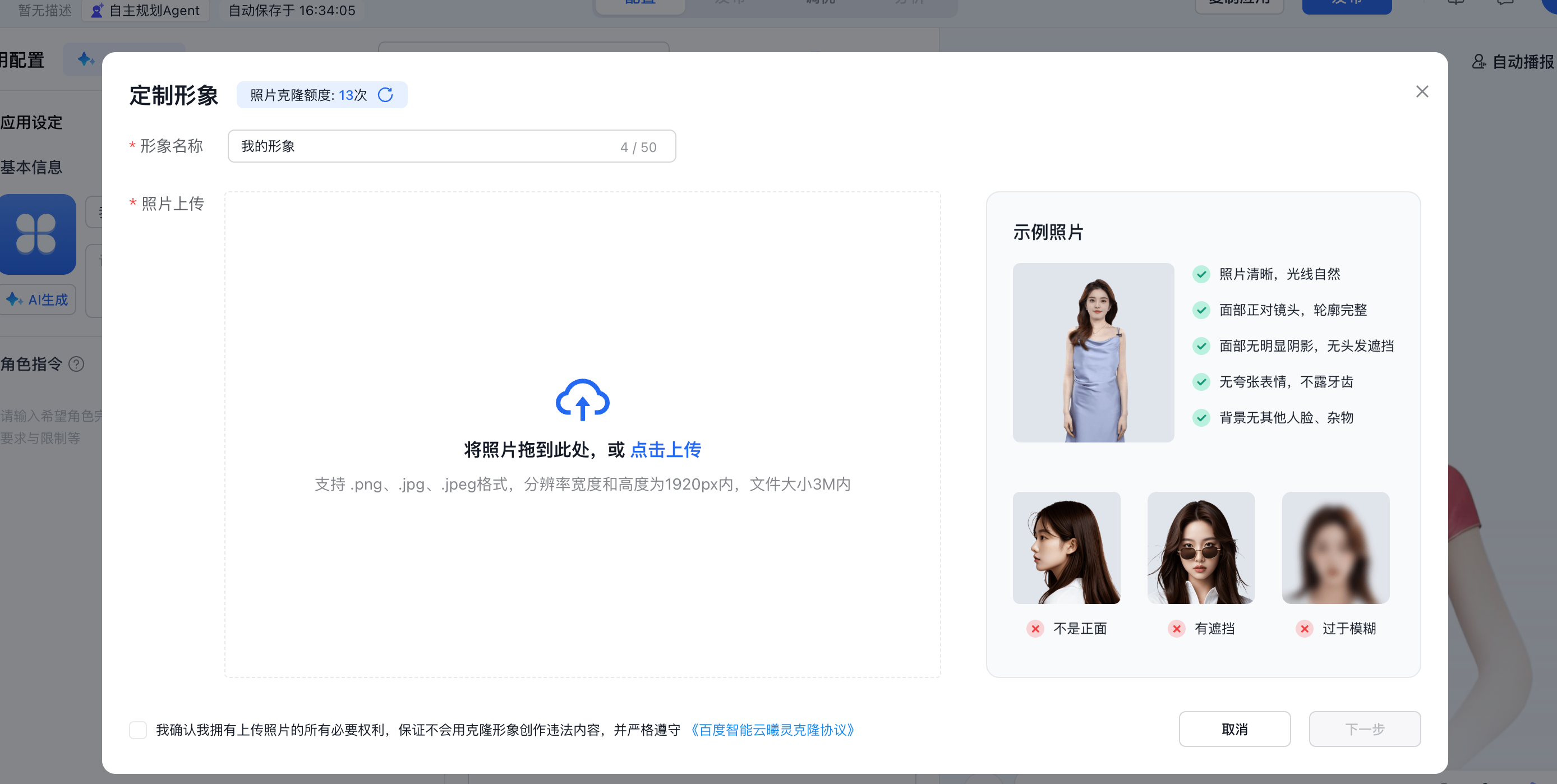Check the rights confirmation checkbox
Image resolution: width=1557 pixels, height=784 pixels.
tap(138, 730)
